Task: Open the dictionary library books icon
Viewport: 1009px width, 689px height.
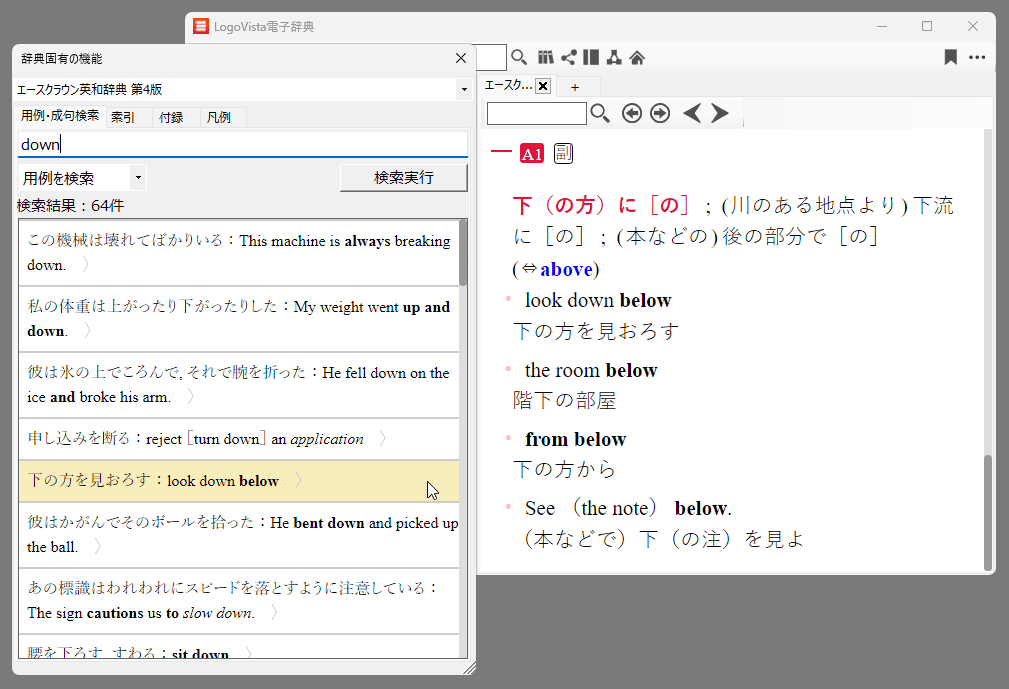Action: point(545,57)
